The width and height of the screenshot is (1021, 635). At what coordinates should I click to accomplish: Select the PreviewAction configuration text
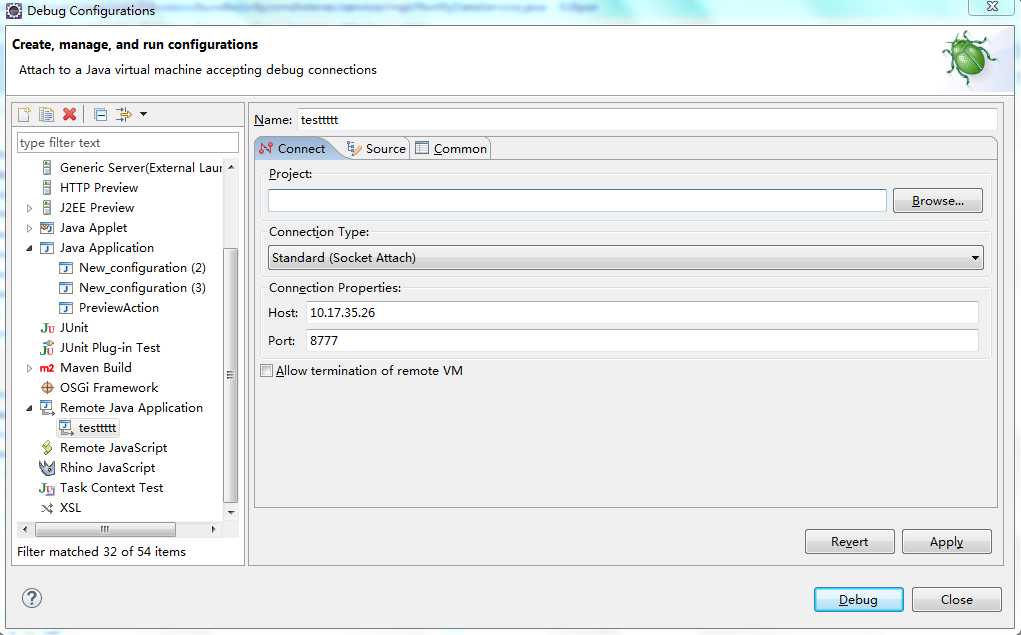(x=119, y=308)
